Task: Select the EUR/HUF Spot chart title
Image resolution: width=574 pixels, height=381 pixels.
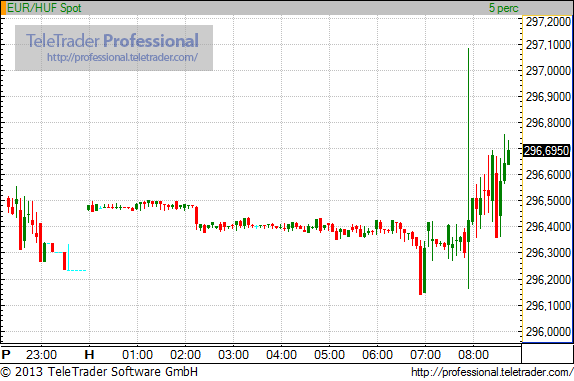Action: (44, 8)
